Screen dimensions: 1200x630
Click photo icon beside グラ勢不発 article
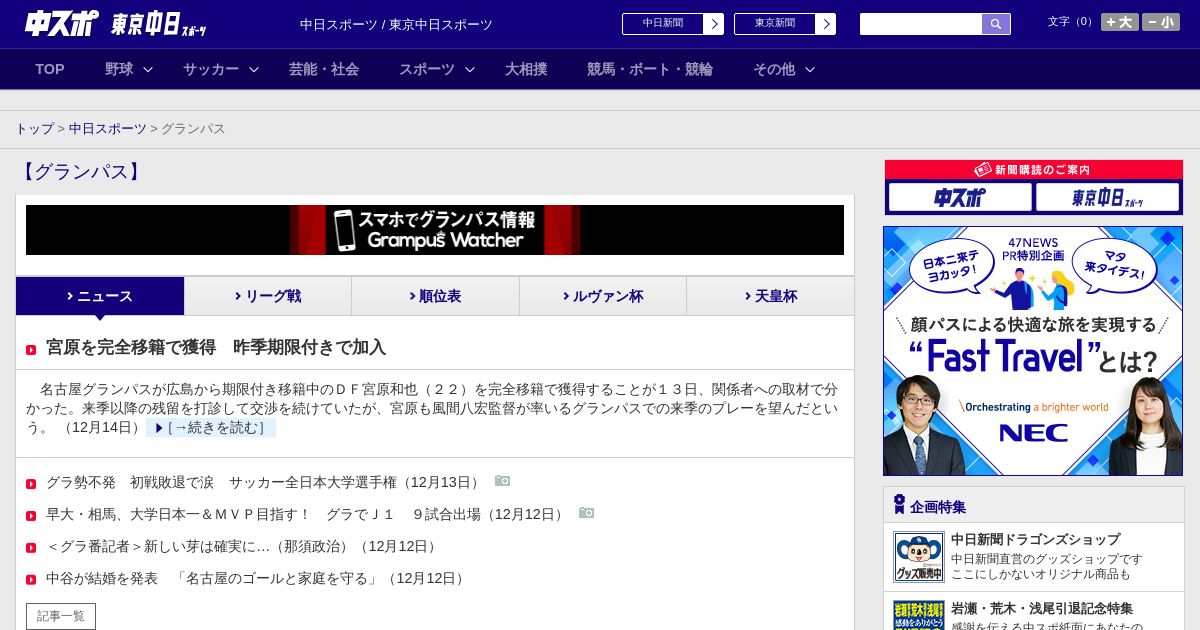click(x=502, y=481)
